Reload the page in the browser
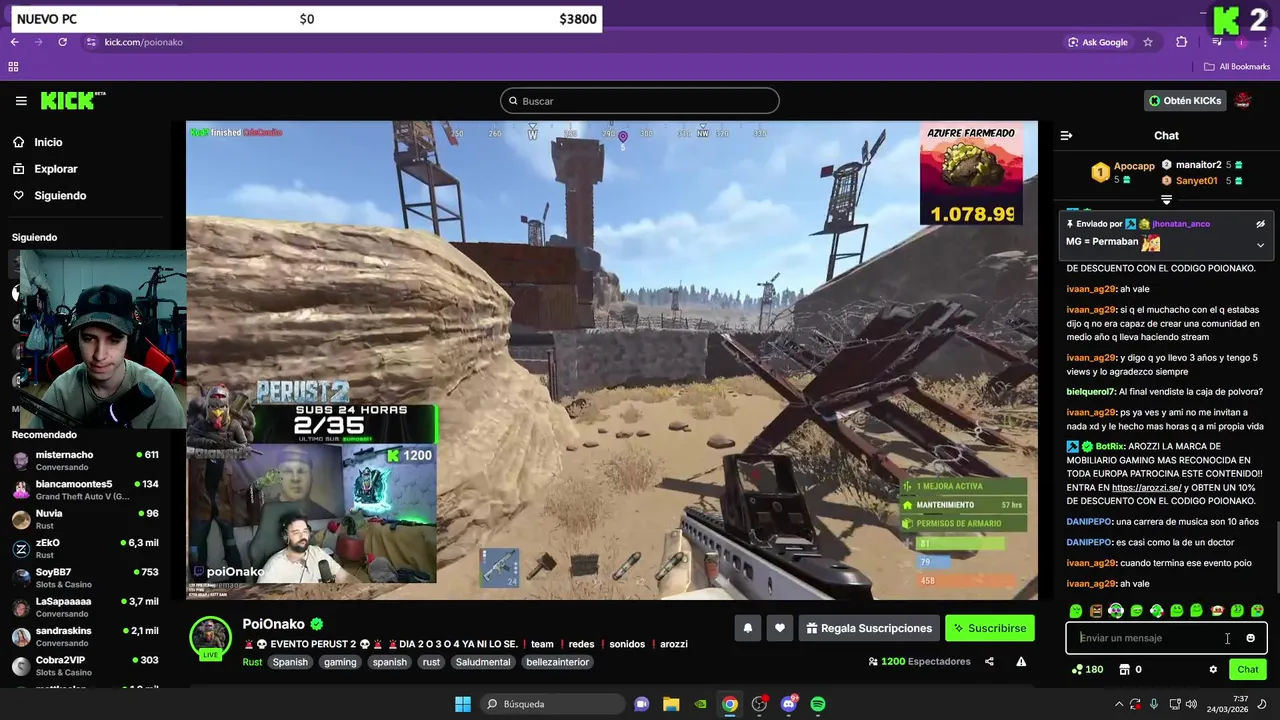The image size is (1280, 720). [62, 42]
